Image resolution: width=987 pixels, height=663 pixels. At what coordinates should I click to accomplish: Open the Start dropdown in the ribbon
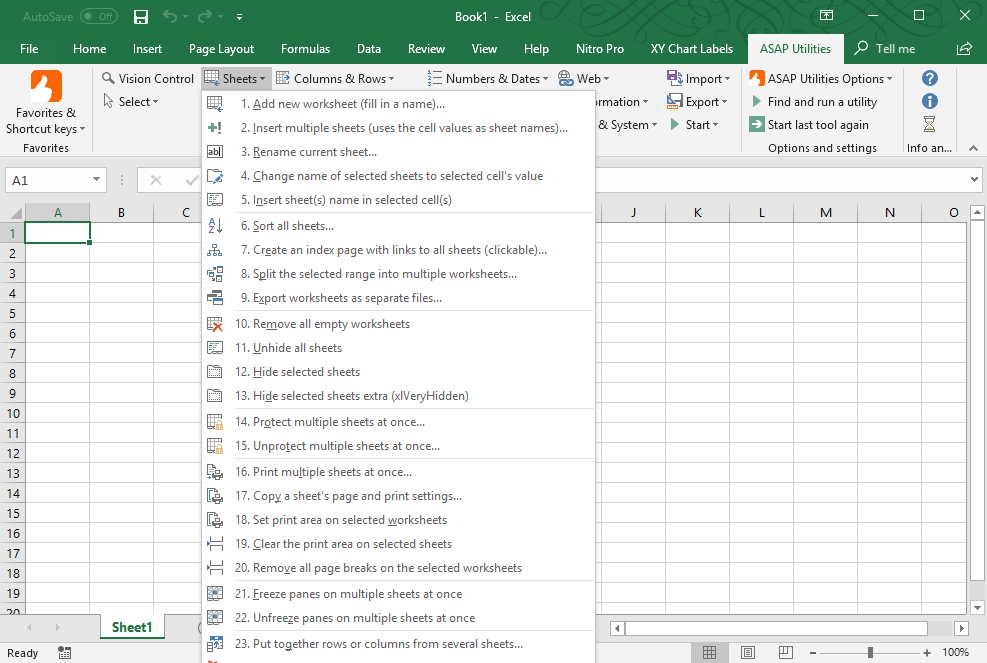tap(695, 124)
